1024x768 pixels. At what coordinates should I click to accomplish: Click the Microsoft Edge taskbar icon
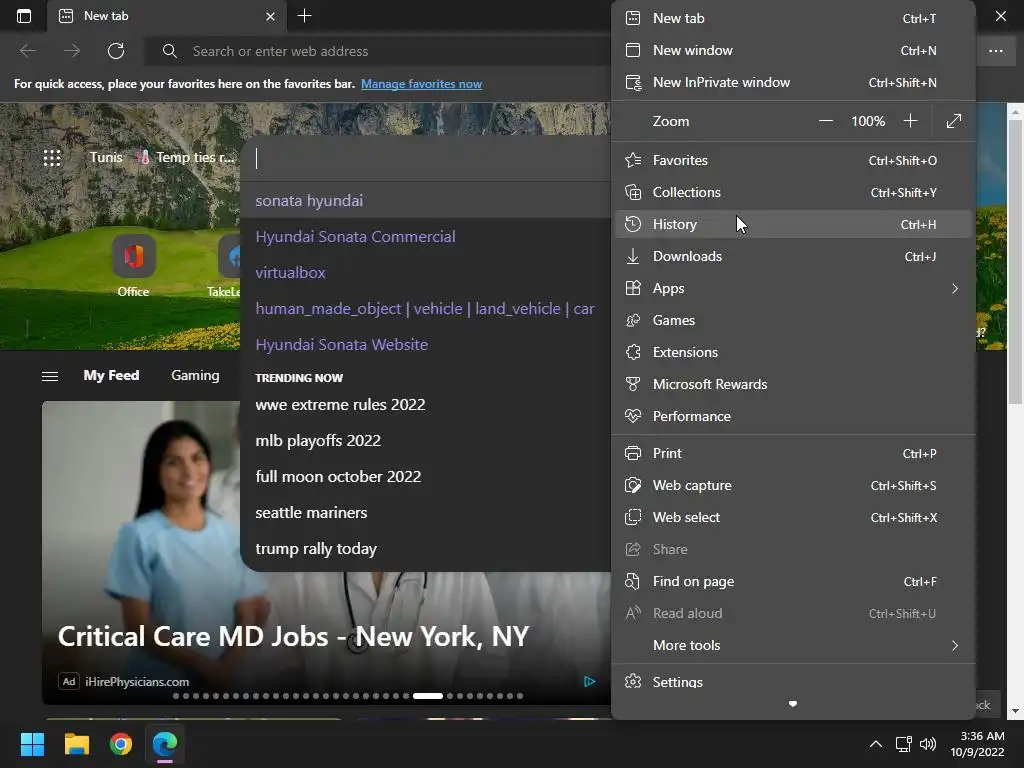point(165,744)
